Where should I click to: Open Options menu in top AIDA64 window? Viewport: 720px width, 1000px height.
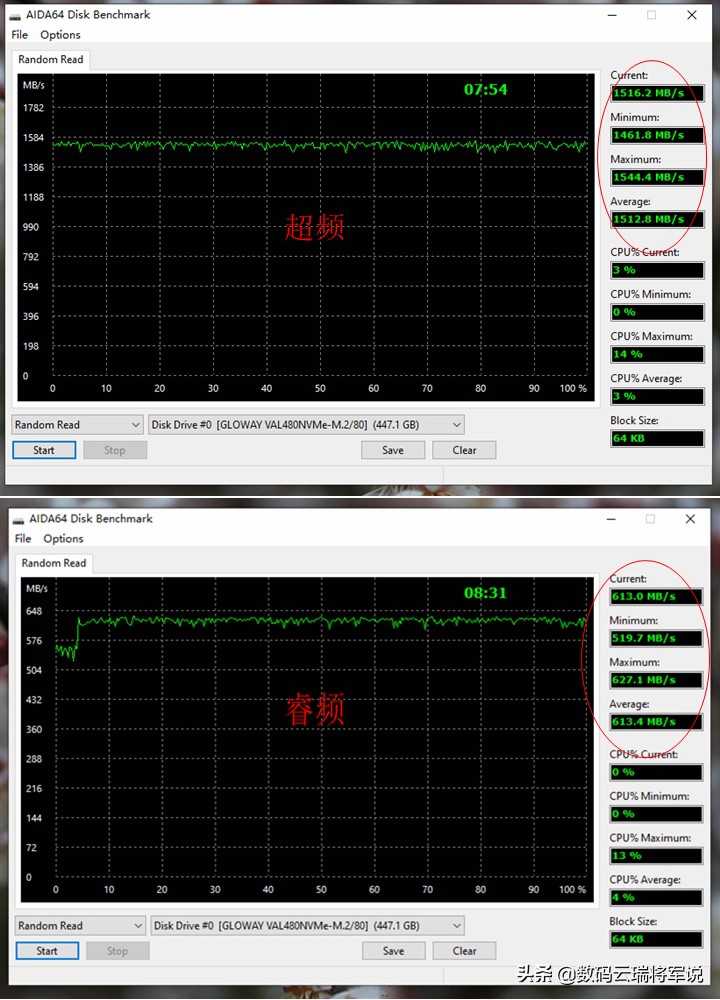pyautogui.click(x=60, y=34)
